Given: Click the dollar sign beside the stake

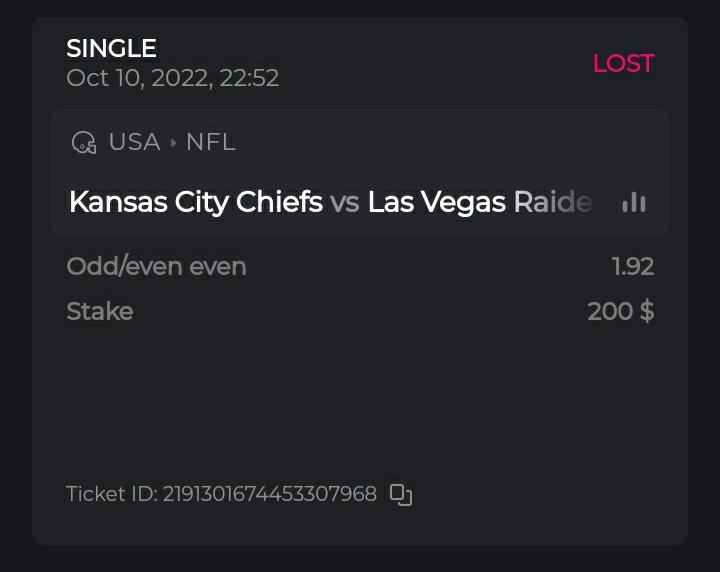Looking at the screenshot, I should 647,311.
